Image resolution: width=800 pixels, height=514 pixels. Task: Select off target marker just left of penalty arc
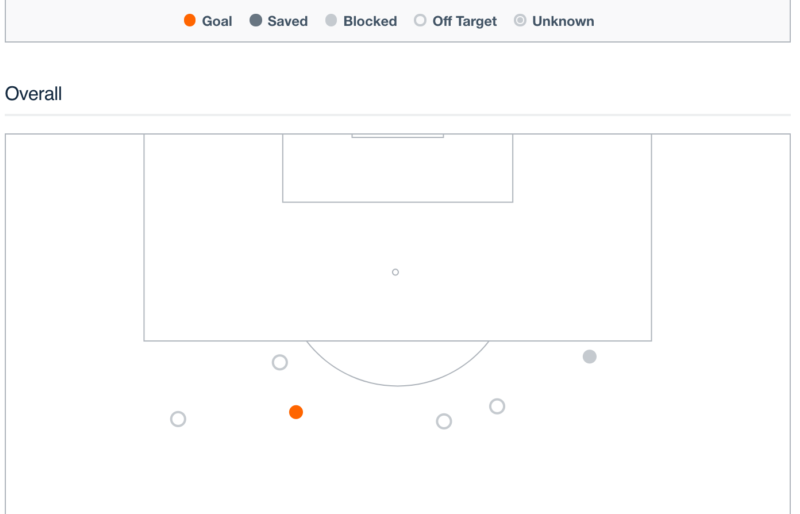(x=280, y=362)
